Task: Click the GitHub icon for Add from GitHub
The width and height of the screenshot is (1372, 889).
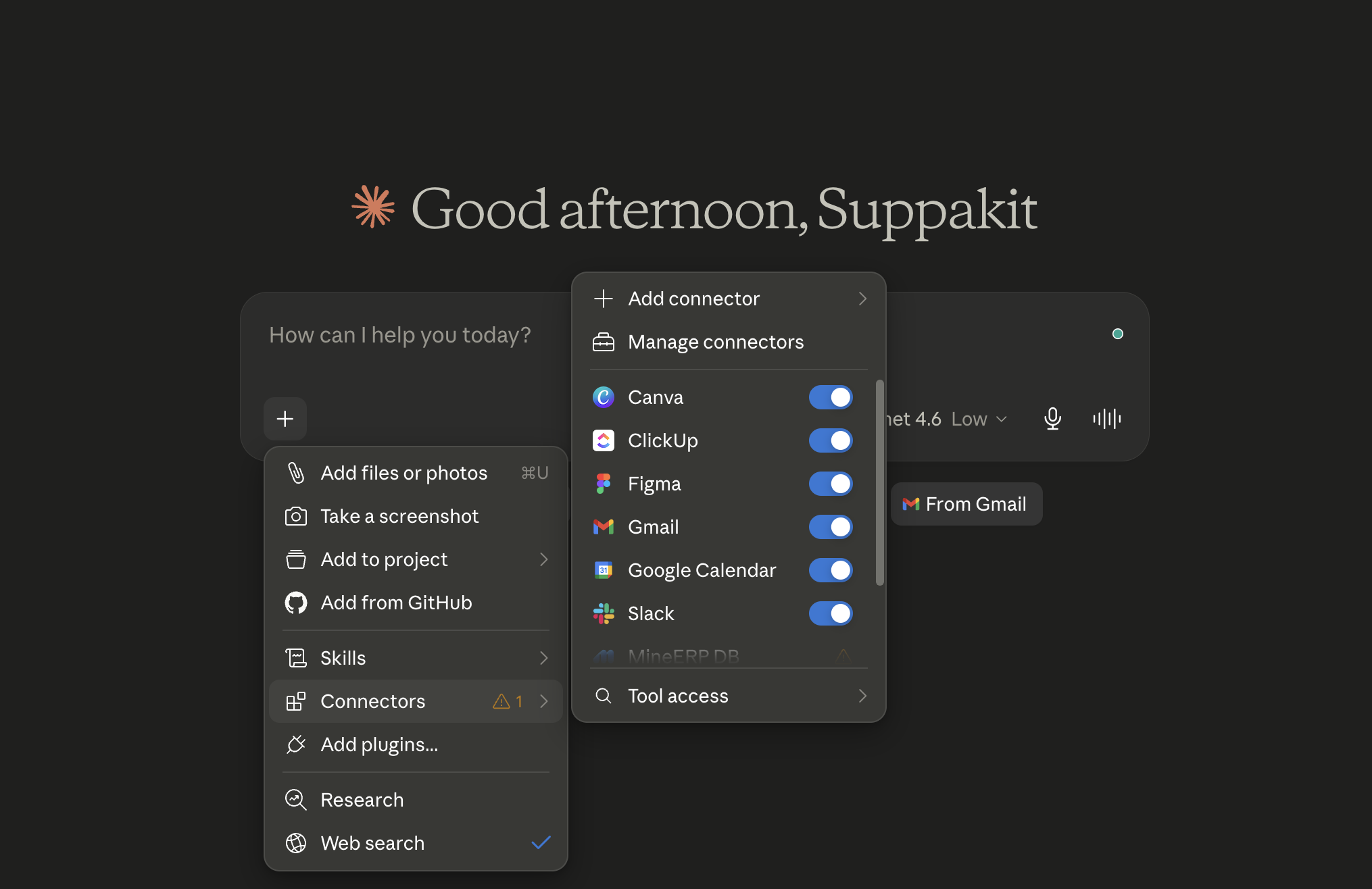Action: (x=295, y=603)
